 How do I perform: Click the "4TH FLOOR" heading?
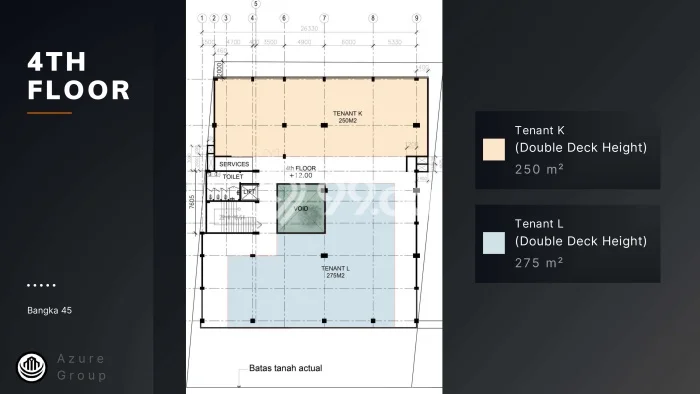79,76
